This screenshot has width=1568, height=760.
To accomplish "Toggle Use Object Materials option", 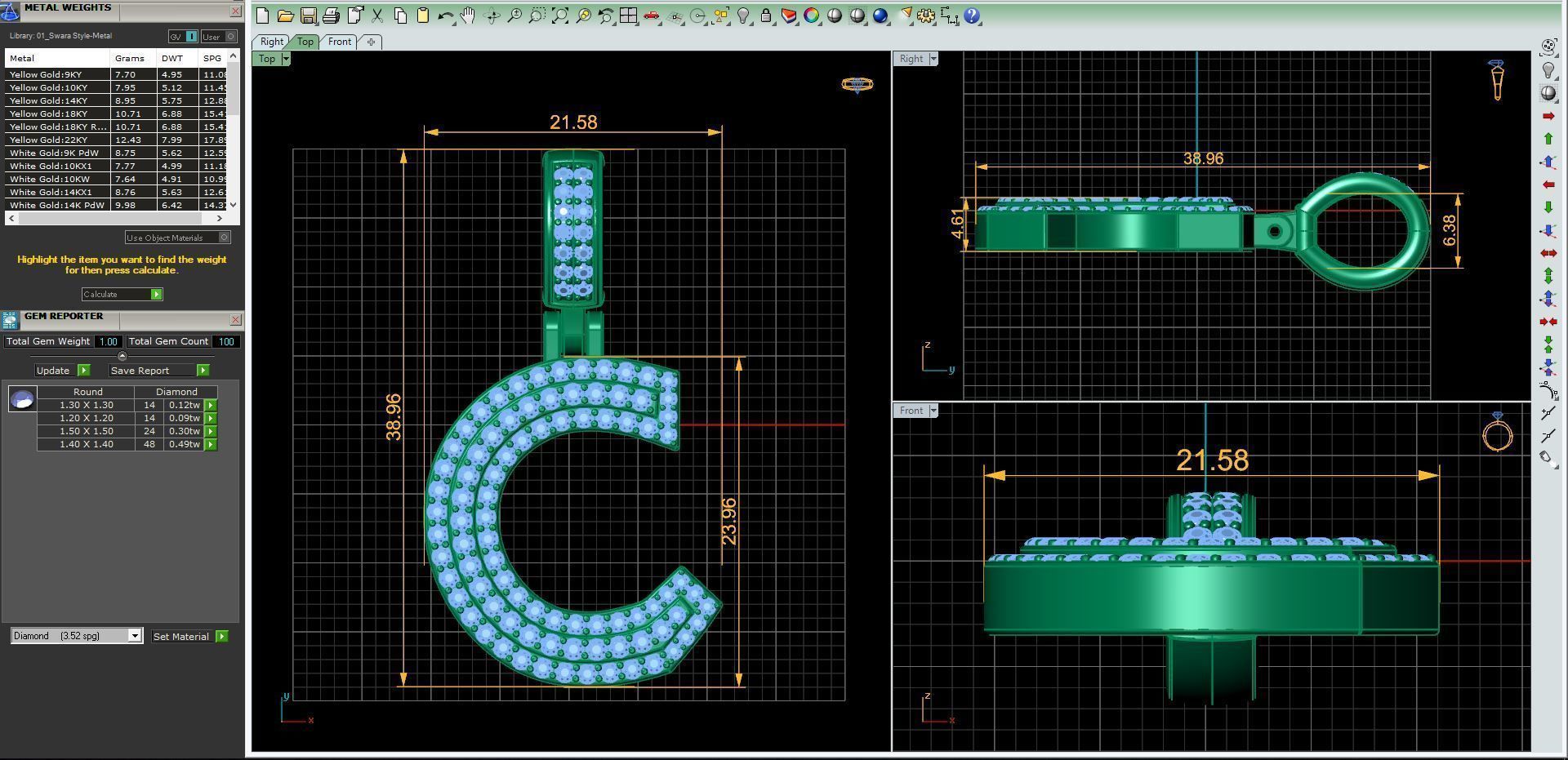I will point(178,238).
